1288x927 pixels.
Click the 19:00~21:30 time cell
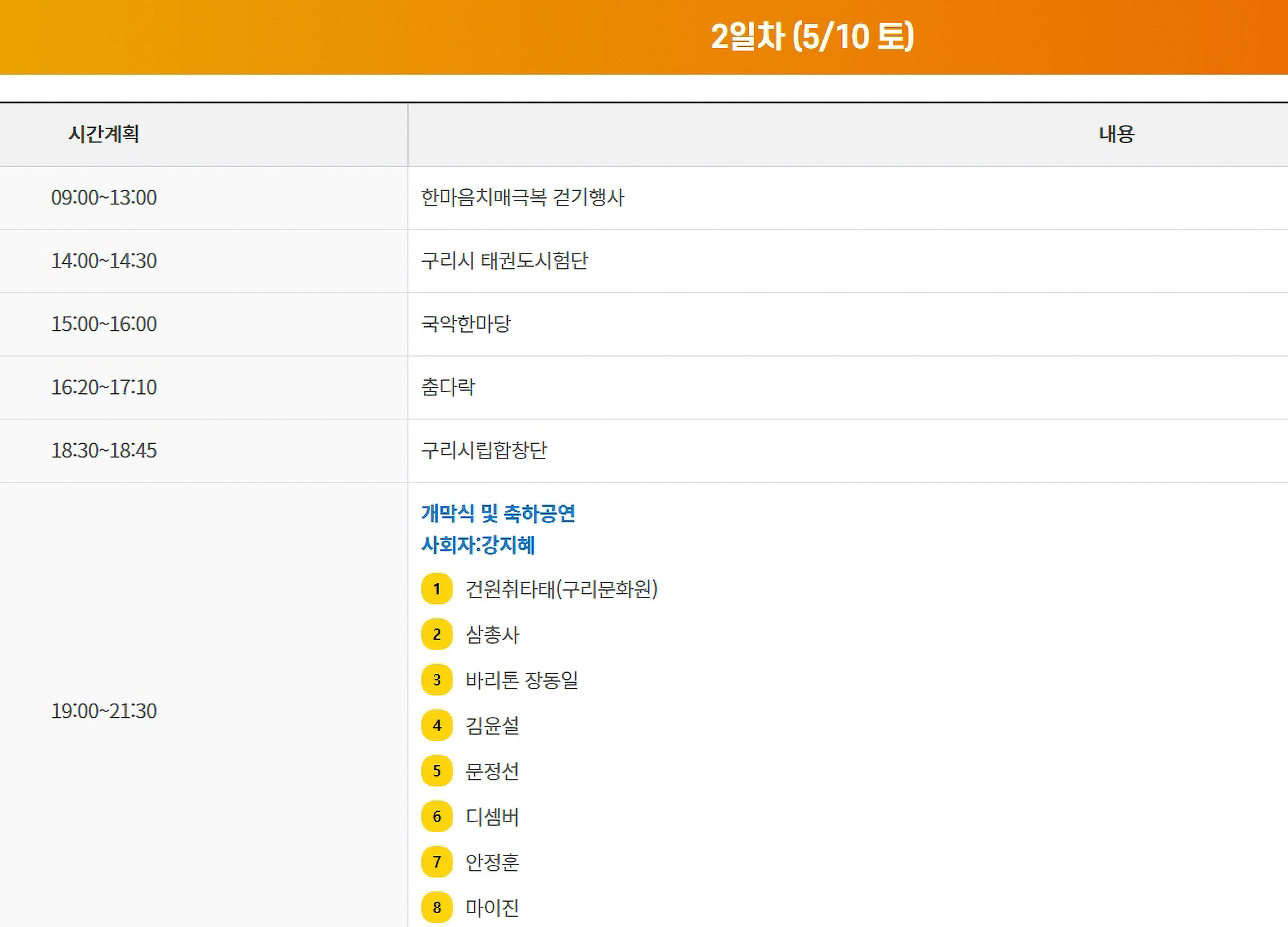pyautogui.click(x=104, y=711)
